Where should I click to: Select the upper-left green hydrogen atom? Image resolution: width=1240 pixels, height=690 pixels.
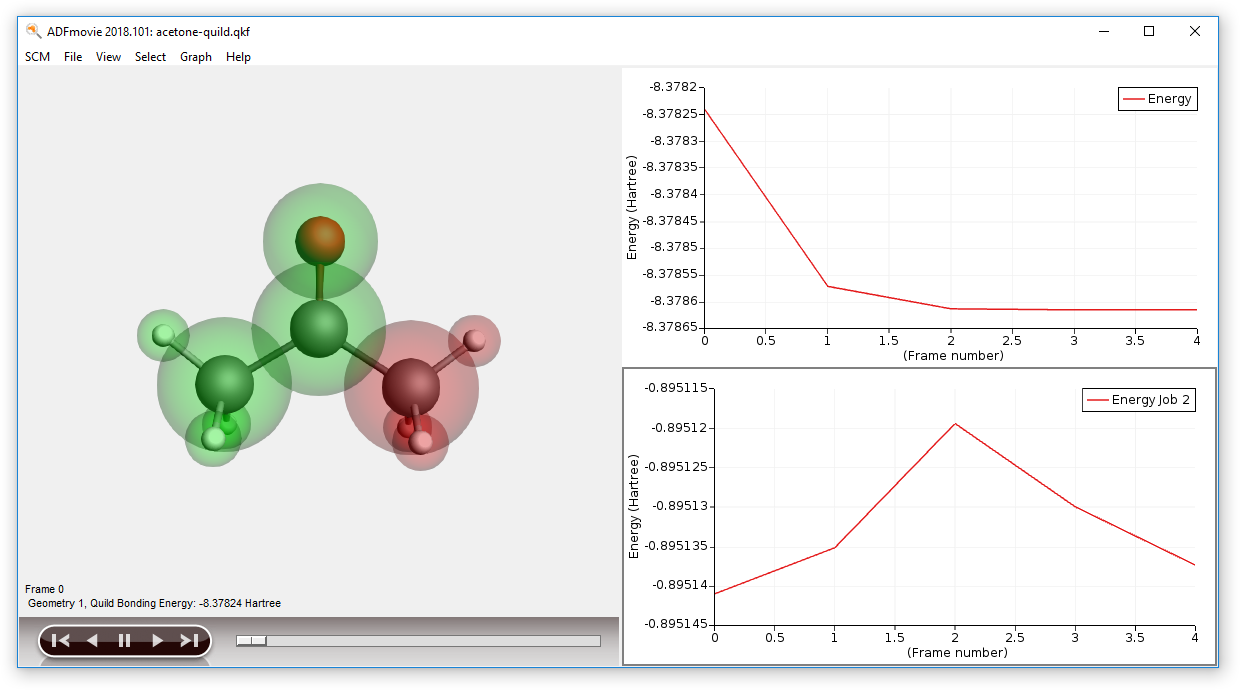click(164, 335)
